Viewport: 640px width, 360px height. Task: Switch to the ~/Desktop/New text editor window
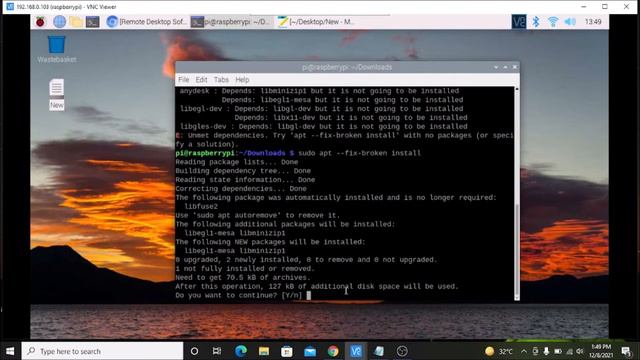click(316, 22)
